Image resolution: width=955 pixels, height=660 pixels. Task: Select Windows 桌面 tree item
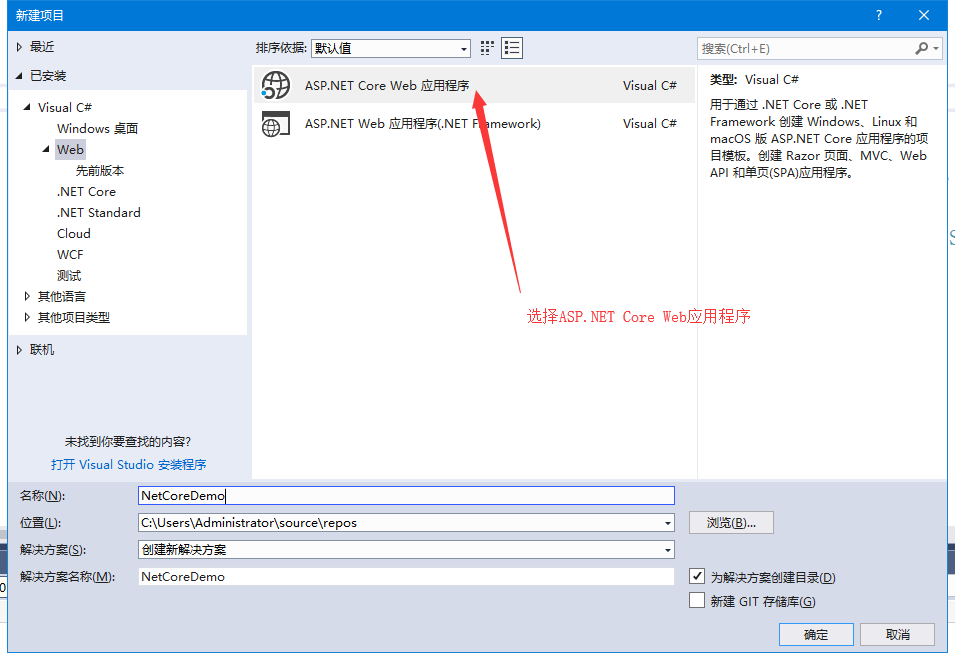click(x=97, y=128)
